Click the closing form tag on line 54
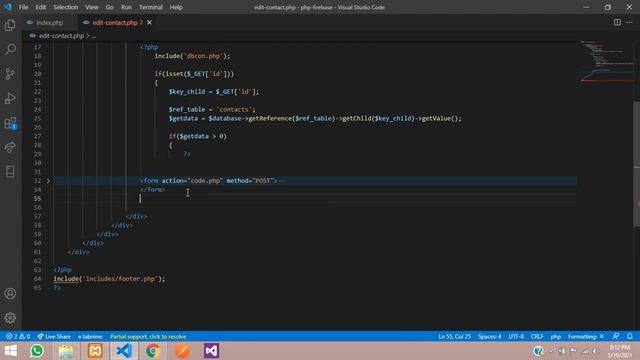 [153, 189]
